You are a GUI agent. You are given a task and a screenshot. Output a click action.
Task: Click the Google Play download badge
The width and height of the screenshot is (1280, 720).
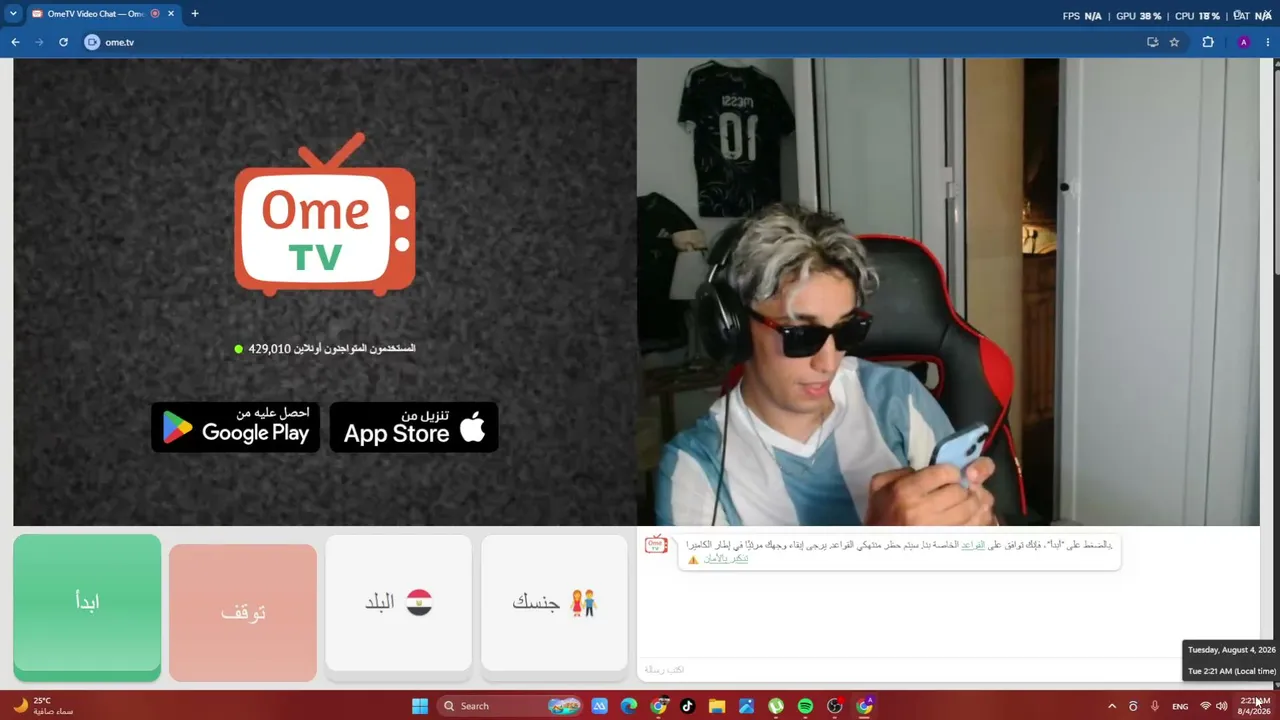[236, 427]
